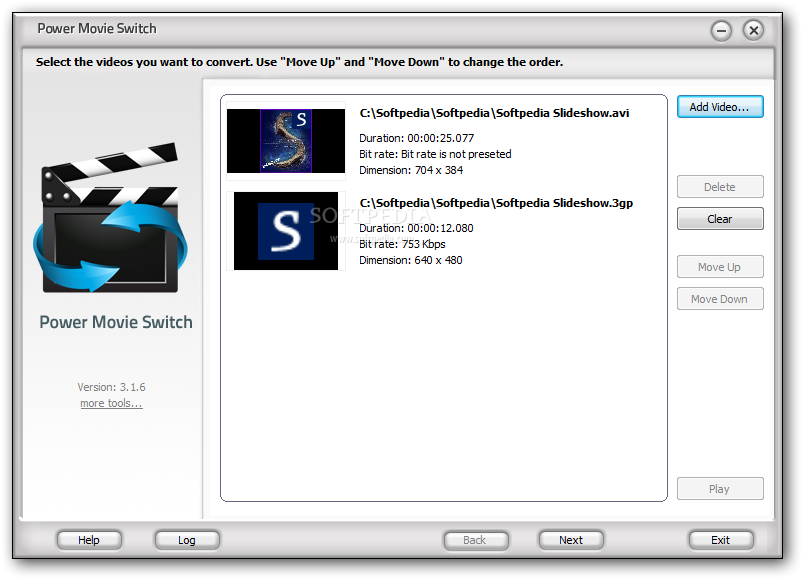The width and height of the screenshot is (803, 579).
Task: Click the clapperboard logo icon
Action: coord(111,219)
